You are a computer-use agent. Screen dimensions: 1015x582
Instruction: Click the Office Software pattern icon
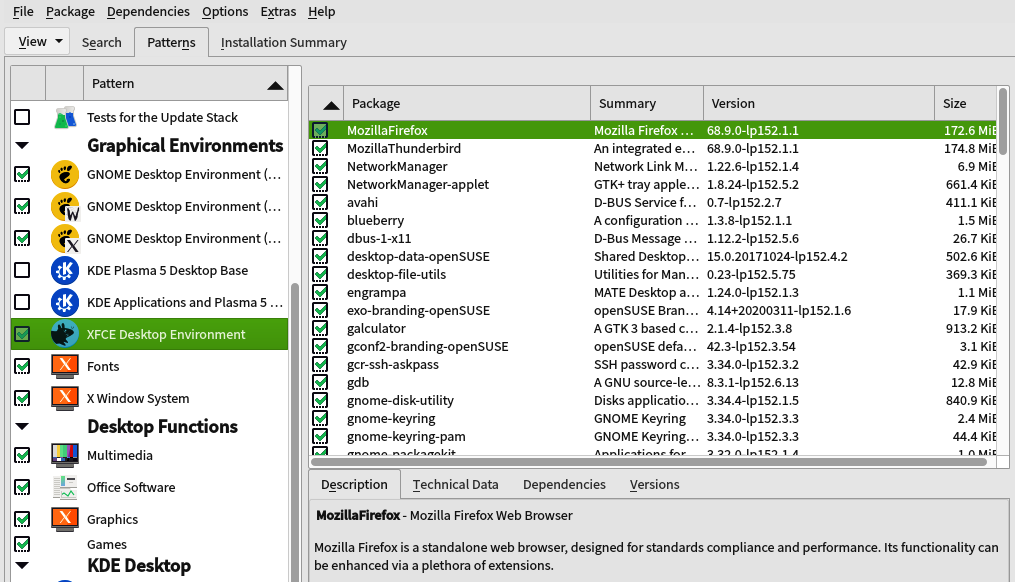[x=63, y=487]
